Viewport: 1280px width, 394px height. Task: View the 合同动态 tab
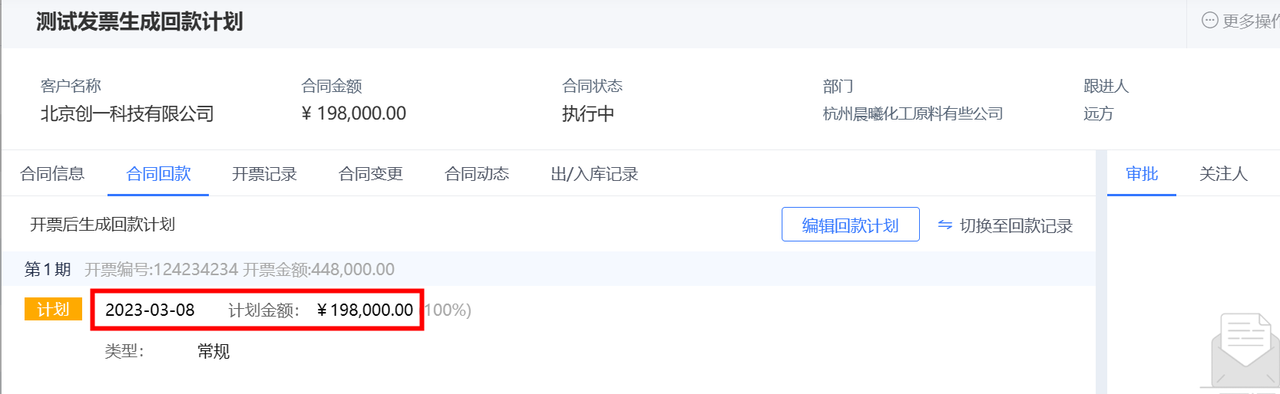click(x=477, y=173)
